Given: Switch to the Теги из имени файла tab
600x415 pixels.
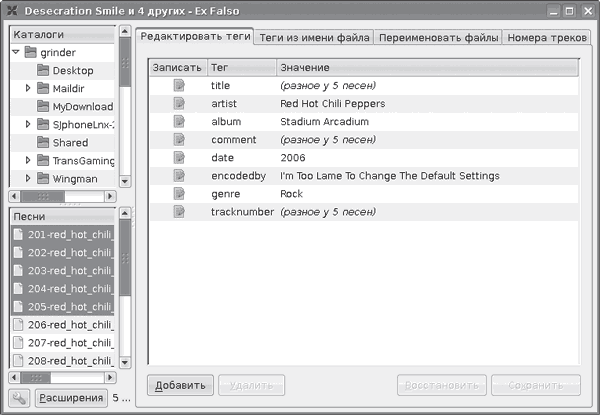Looking at the screenshot, I should (314, 37).
